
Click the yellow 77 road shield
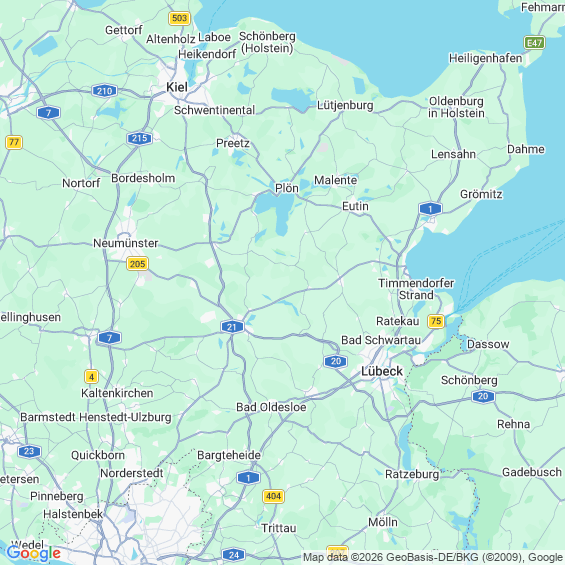(14, 142)
